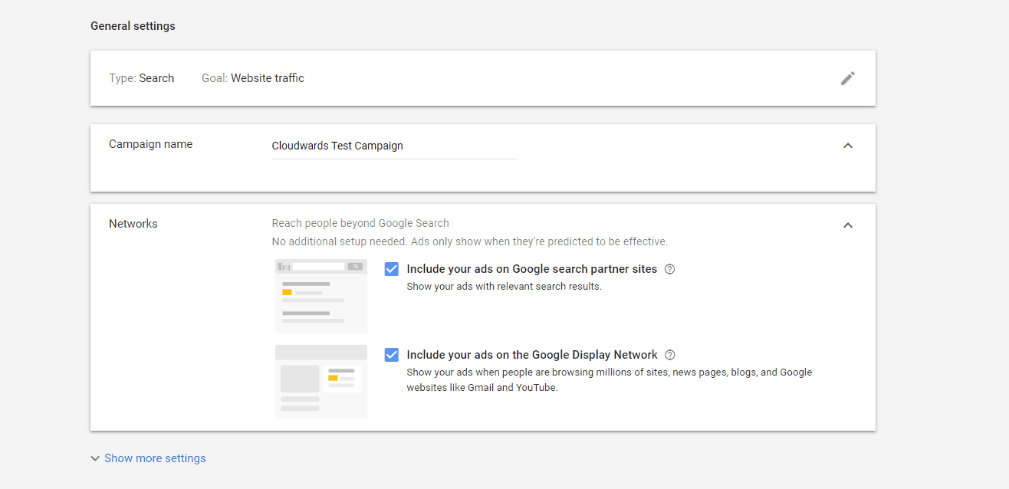The width and height of the screenshot is (1009, 489).
Task: Click the Goal: Website traffic text
Action: [253, 78]
